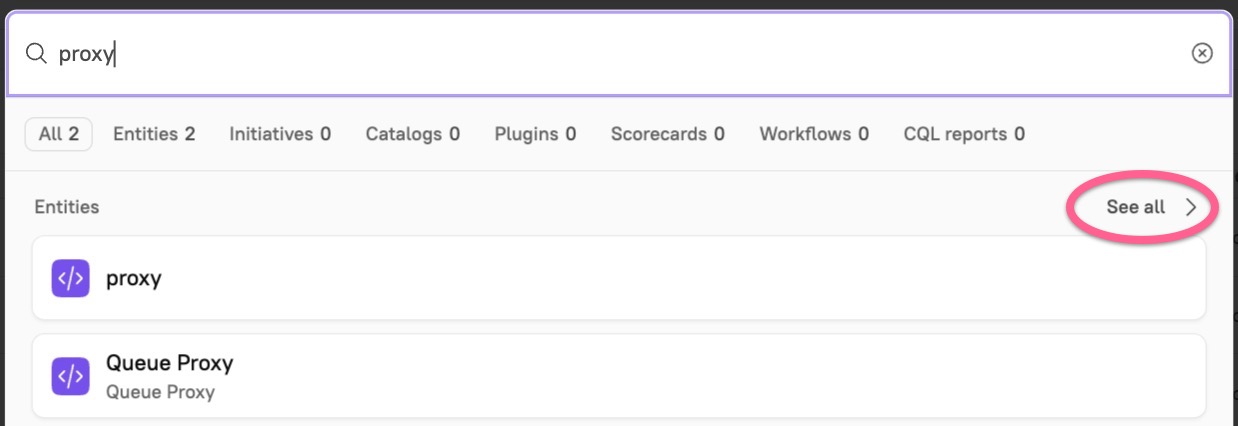Open the proxy entity result

[134, 279]
